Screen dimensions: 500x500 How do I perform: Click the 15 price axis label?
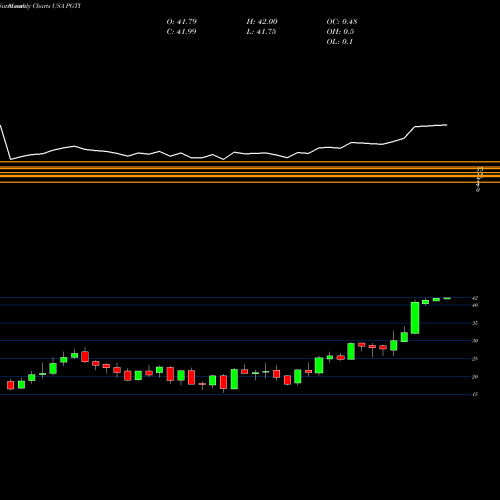point(475,394)
